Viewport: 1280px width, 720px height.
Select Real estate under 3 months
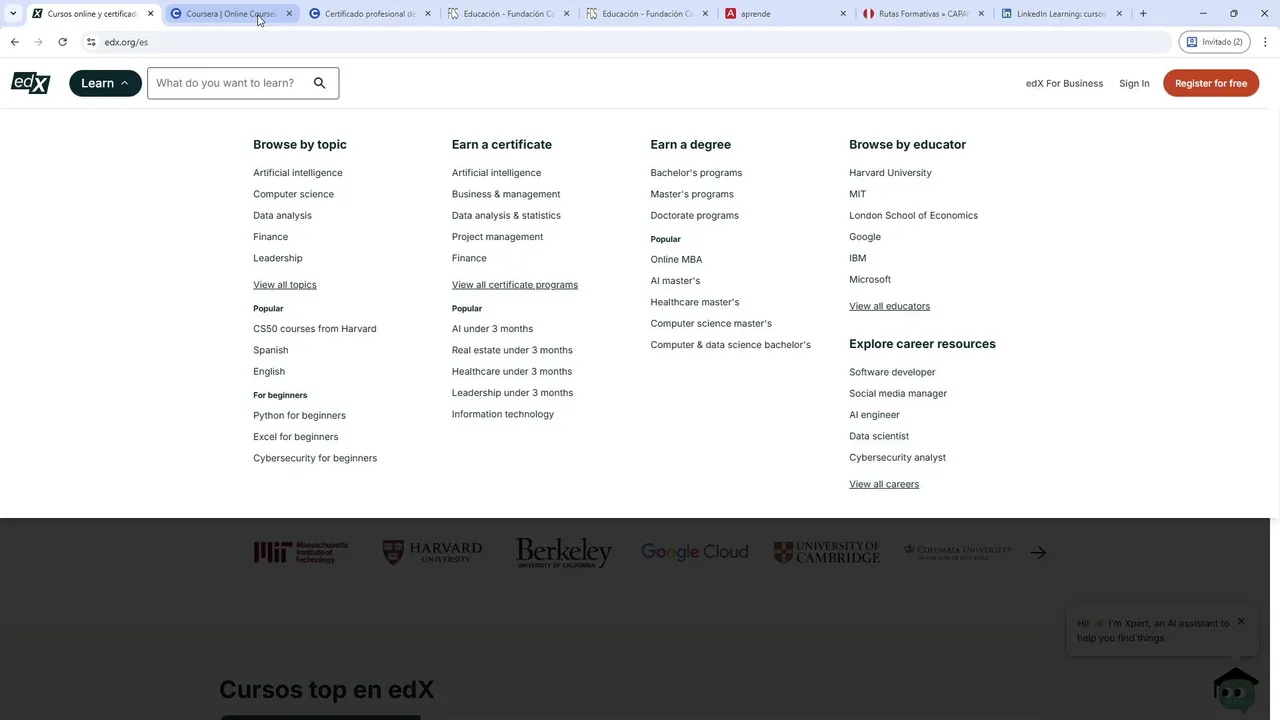512,350
